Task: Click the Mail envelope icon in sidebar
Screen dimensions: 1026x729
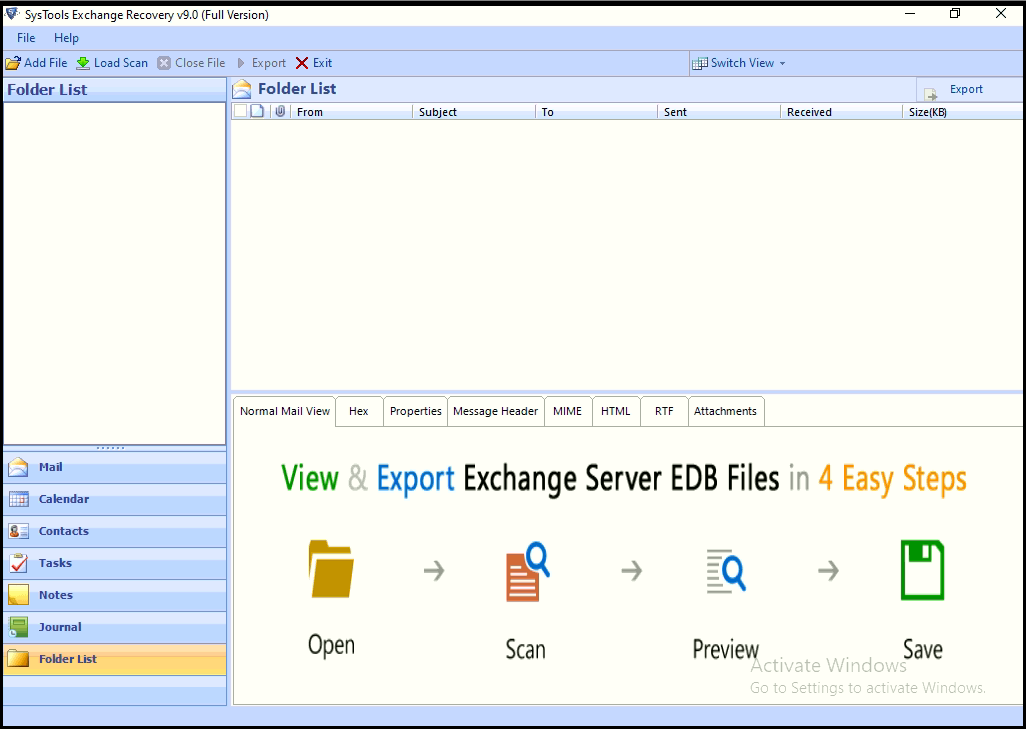Action: coord(18,467)
